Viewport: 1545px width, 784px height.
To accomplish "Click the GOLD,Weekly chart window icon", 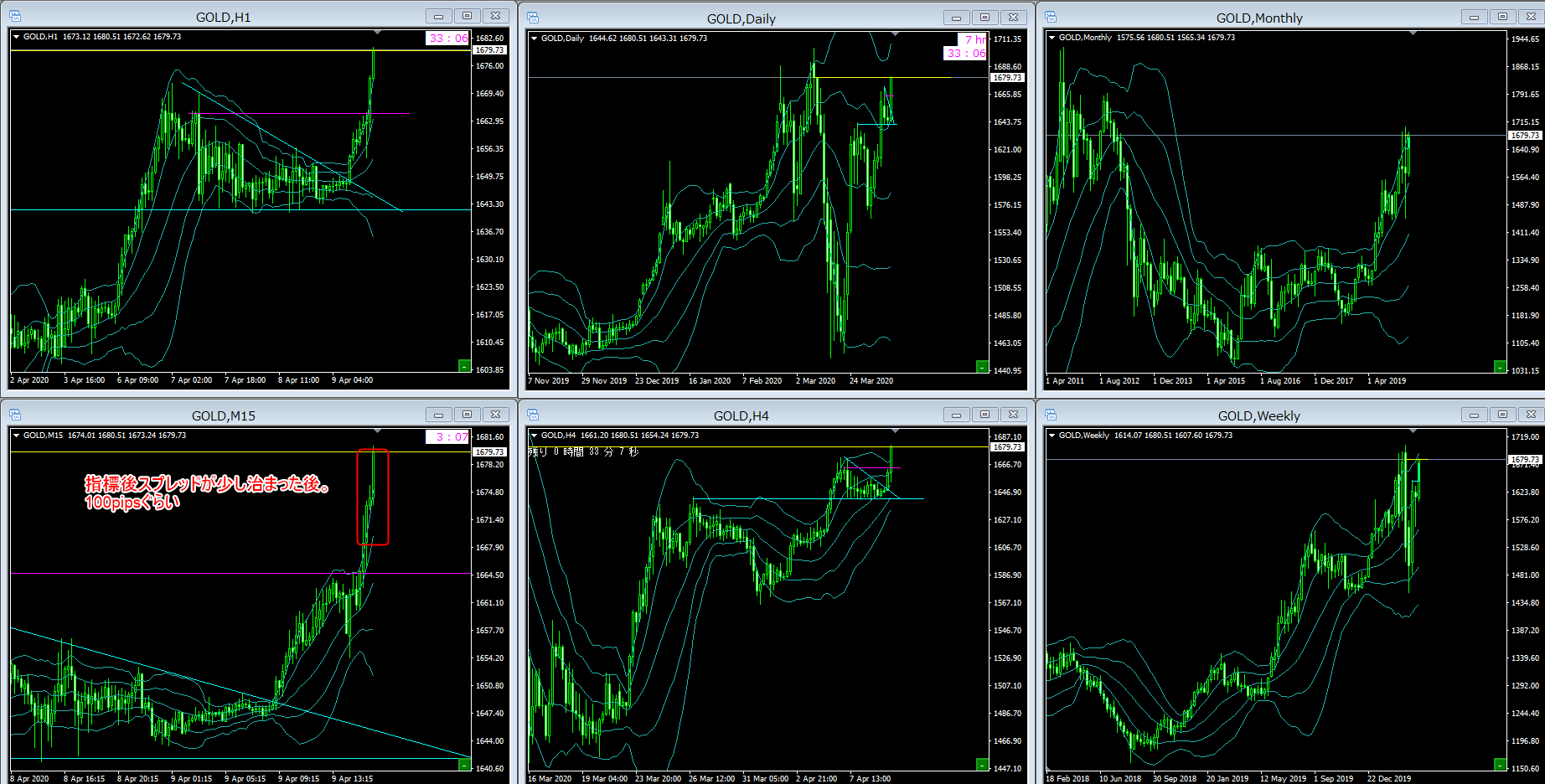I will click(x=1051, y=415).
